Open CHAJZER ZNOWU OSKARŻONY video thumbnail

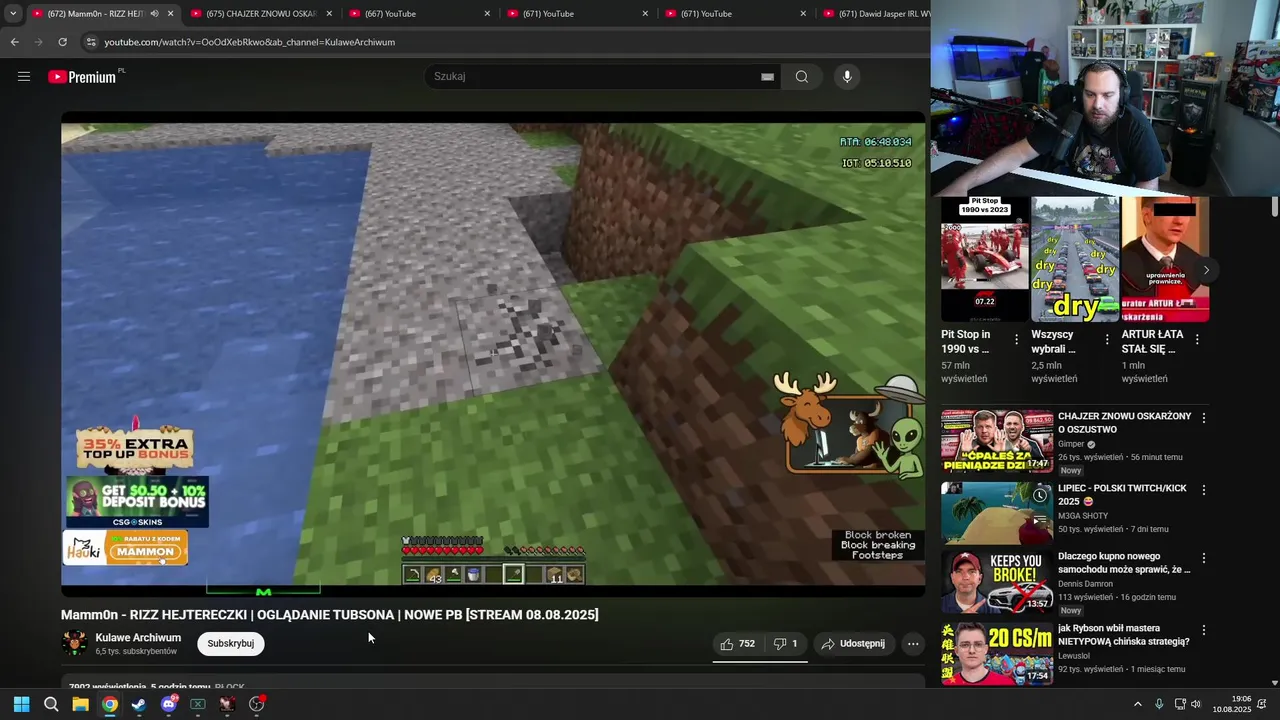(x=996, y=441)
